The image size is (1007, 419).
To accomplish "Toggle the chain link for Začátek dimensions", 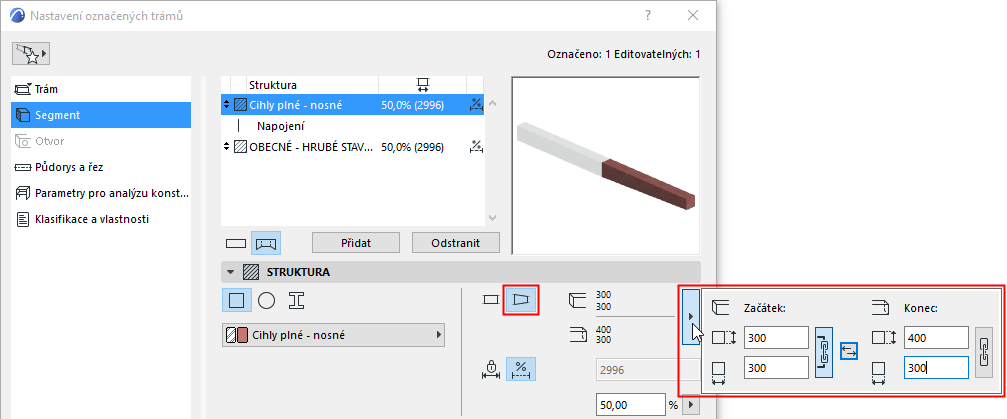I will (823, 352).
